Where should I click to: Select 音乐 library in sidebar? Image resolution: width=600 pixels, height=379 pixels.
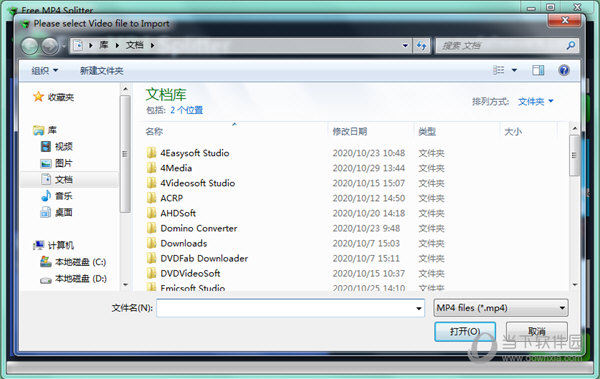tap(57, 196)
